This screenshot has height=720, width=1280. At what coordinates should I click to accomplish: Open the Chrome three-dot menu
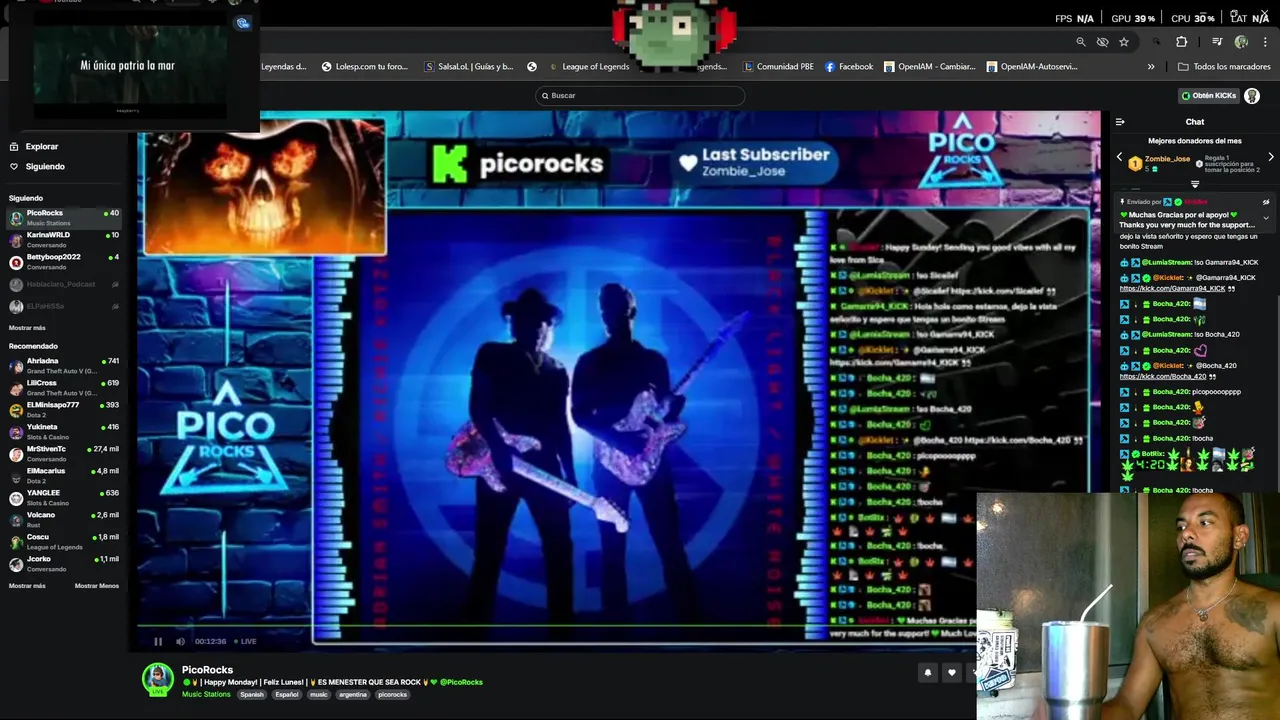coord(1265,42)
